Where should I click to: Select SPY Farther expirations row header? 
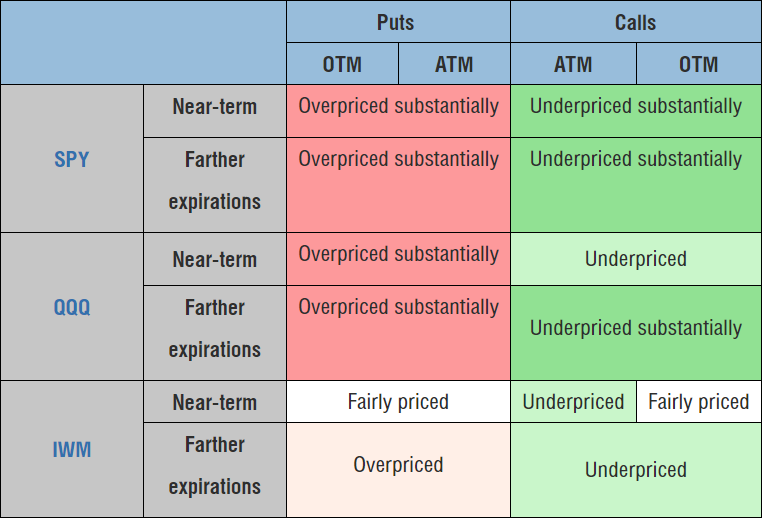click(215, 185)
